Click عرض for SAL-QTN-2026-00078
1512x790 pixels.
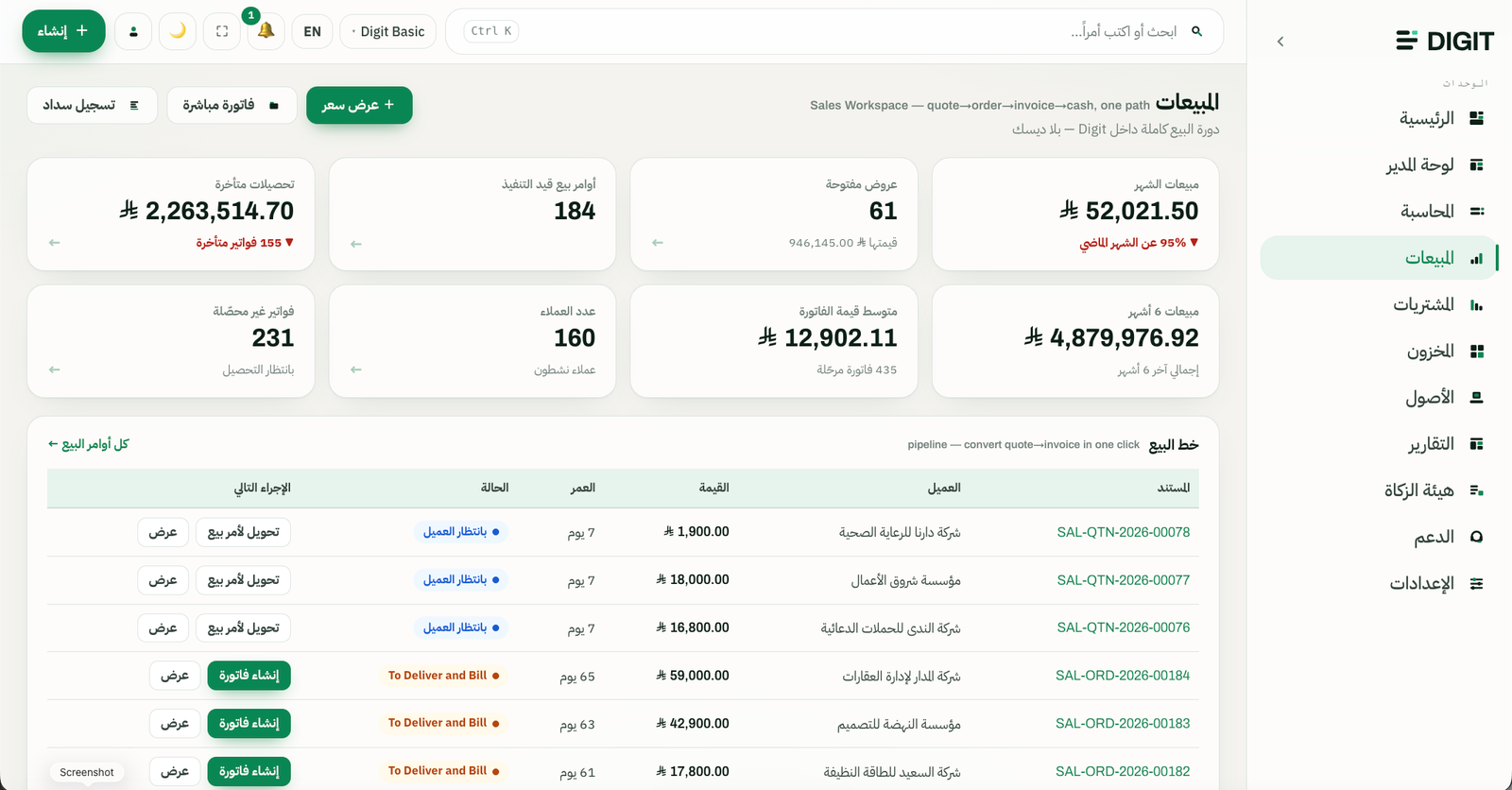[163, 532]
